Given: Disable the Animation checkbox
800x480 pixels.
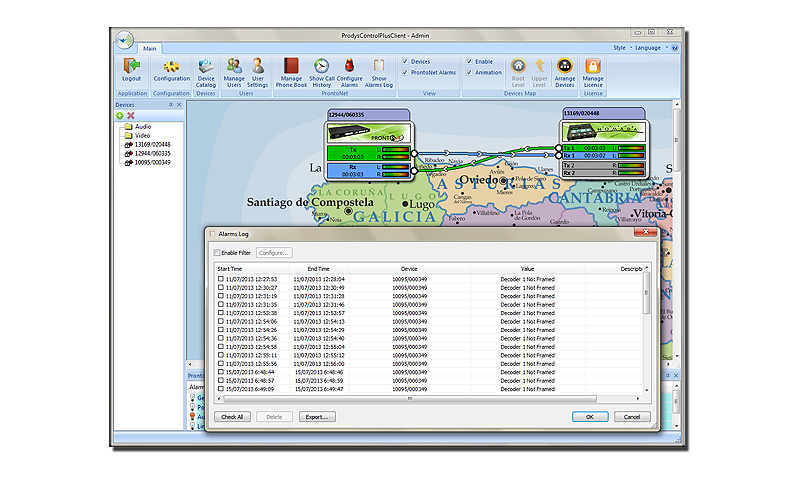Looking at the screenshot, I should pyautogui.click(x=467, y=72).
